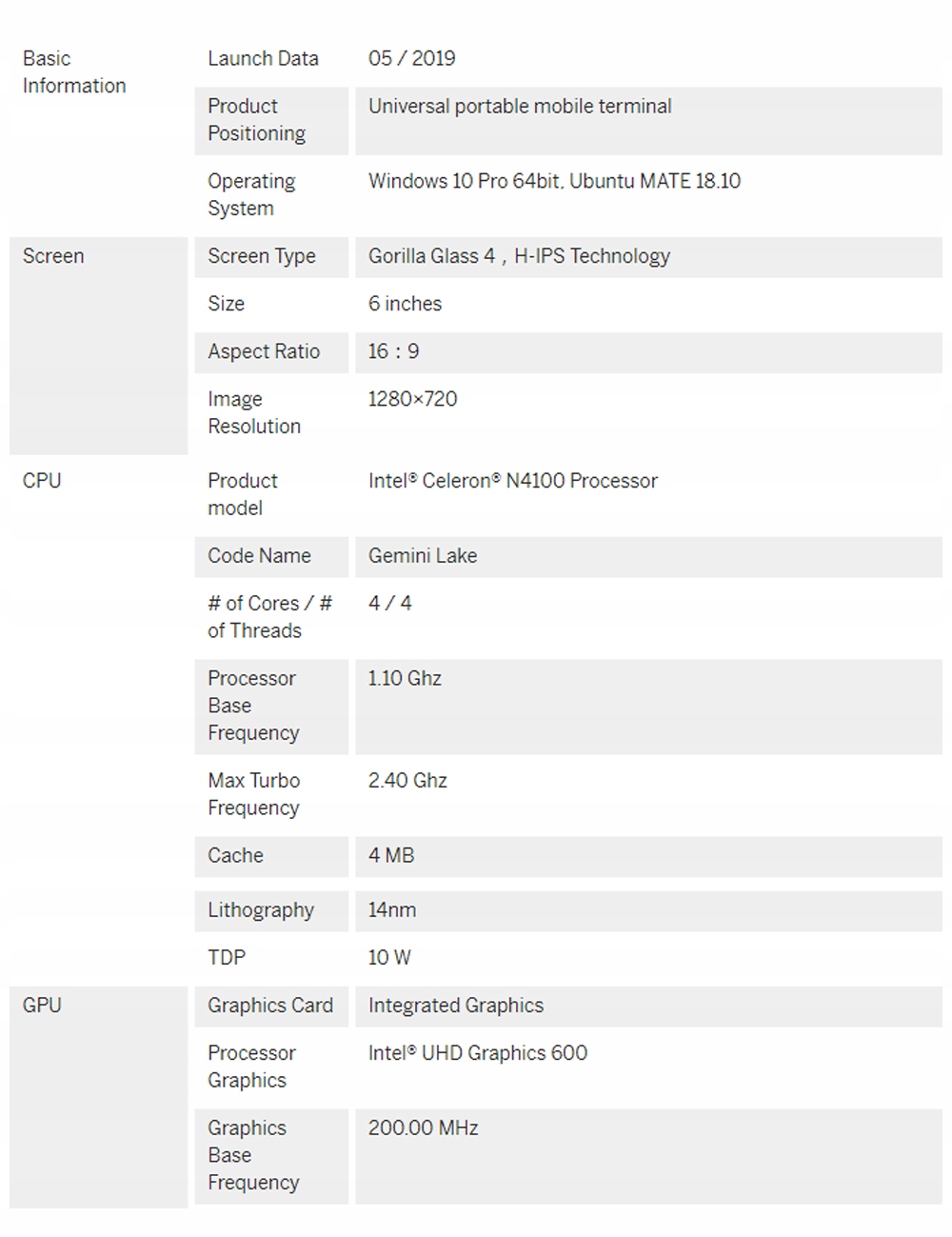
Task: Click the 1280×720 resolution value
Action: click(412, 399)
